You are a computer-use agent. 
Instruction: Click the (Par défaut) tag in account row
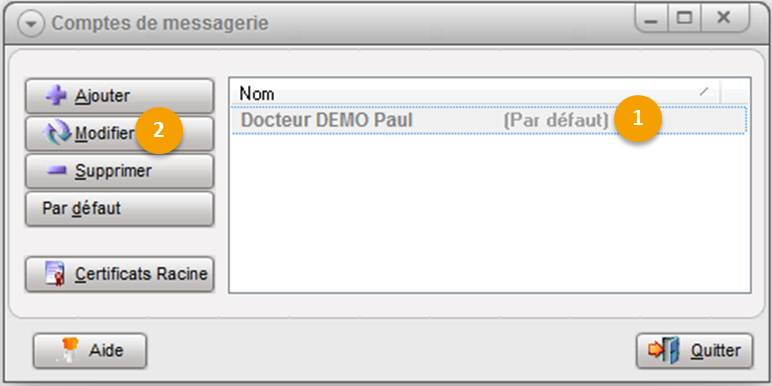point(556,120)
